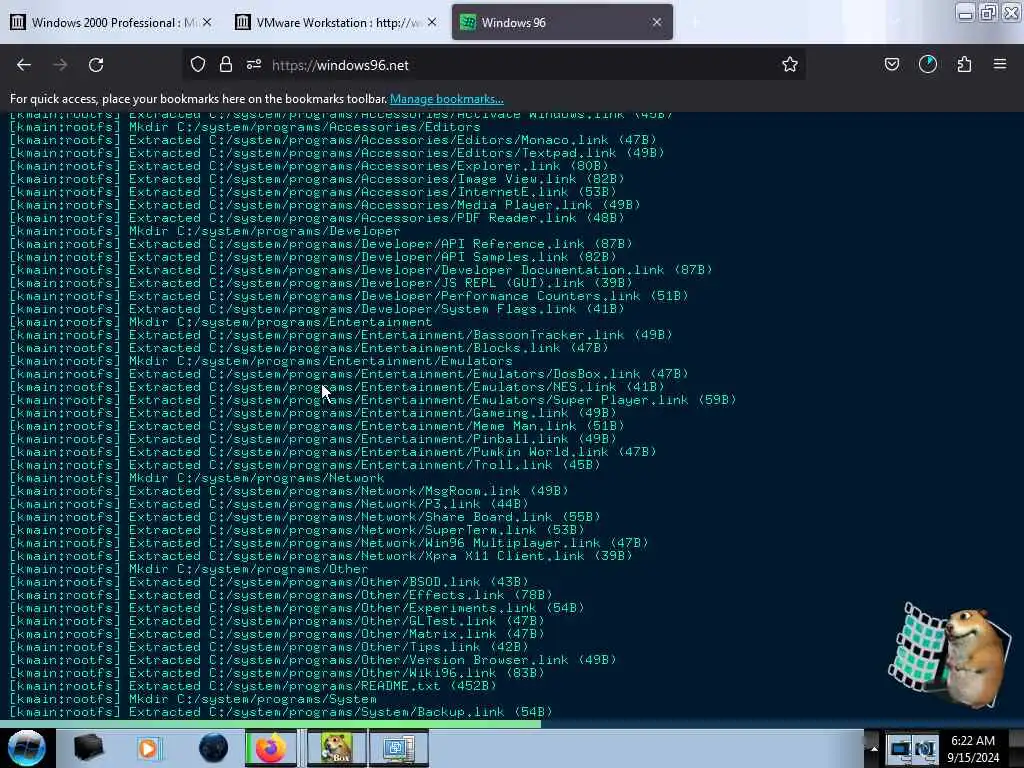1024x768 pixels.
Task: Open the virtual machine monitor taskbar app
Action: (x=398, y=748)
